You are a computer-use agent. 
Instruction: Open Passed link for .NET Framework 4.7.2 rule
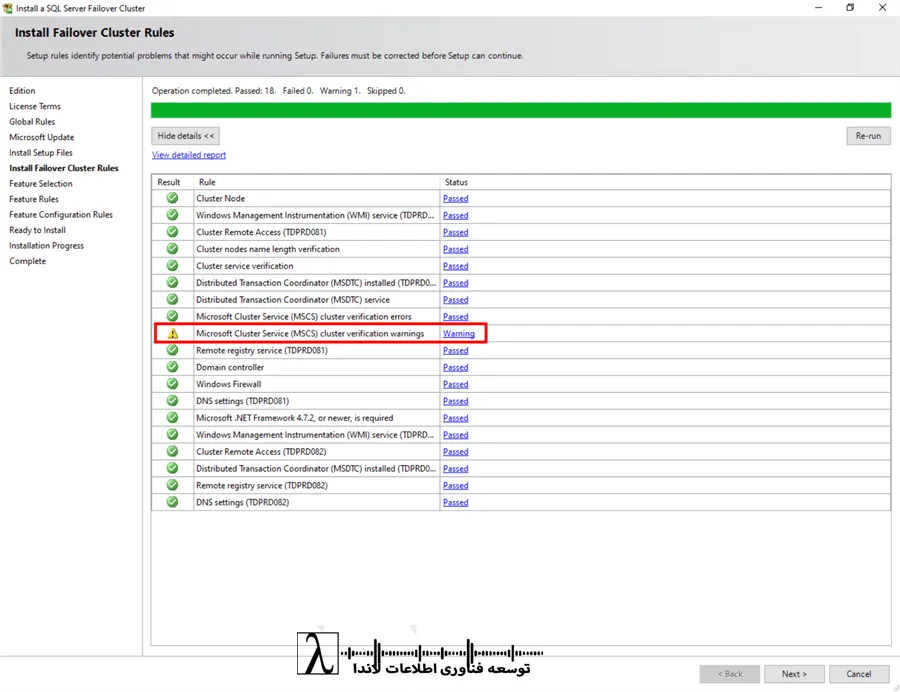click(x=456, y=418)
